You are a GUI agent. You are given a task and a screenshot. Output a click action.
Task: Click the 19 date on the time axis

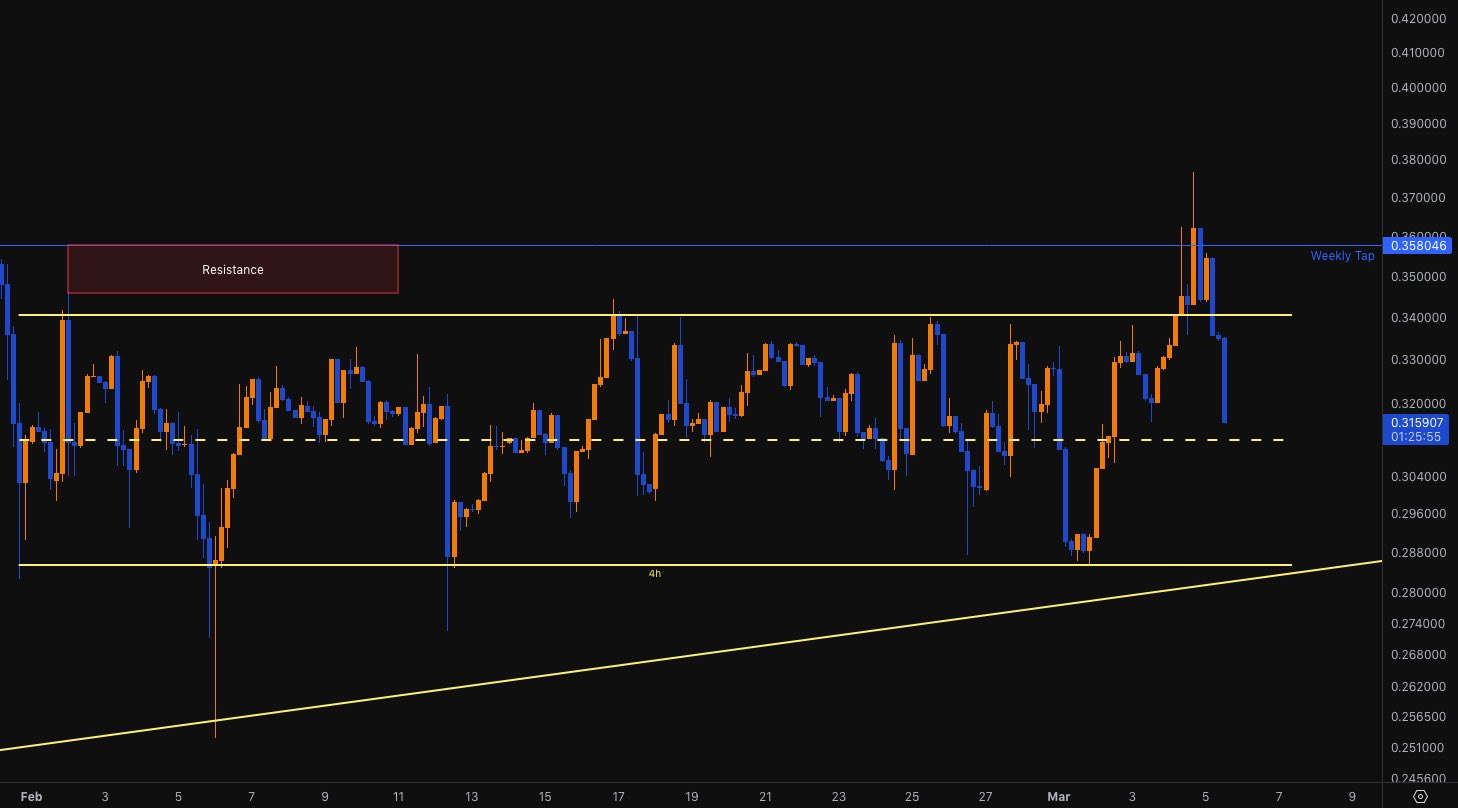pyautogui.click(x=691, y=797)
